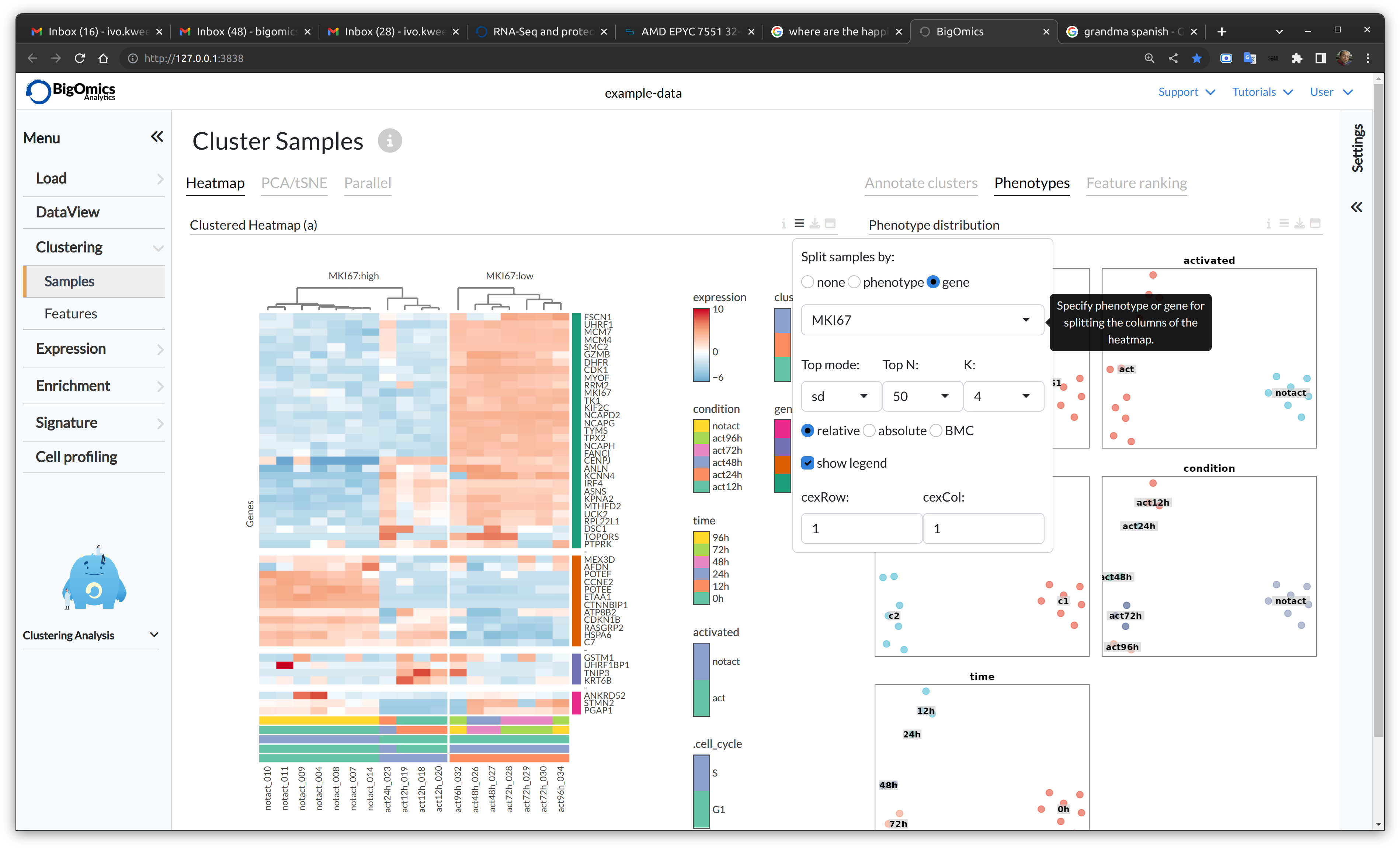The height and width of the screenshot is (848, 1400).
Task: Open a new browser tab
Action: click(1222, 32)
